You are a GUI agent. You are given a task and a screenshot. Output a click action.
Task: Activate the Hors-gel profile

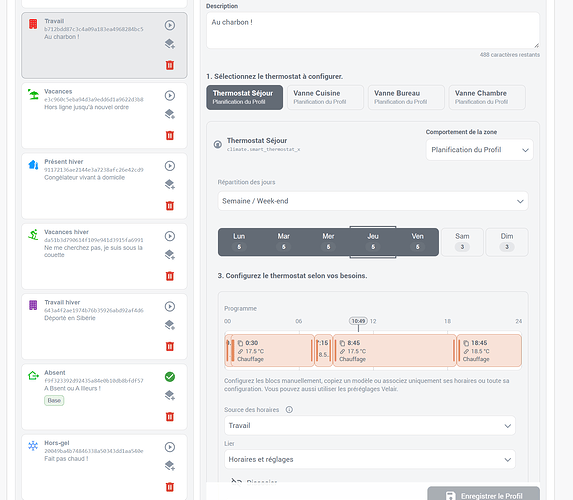(170, 447)
